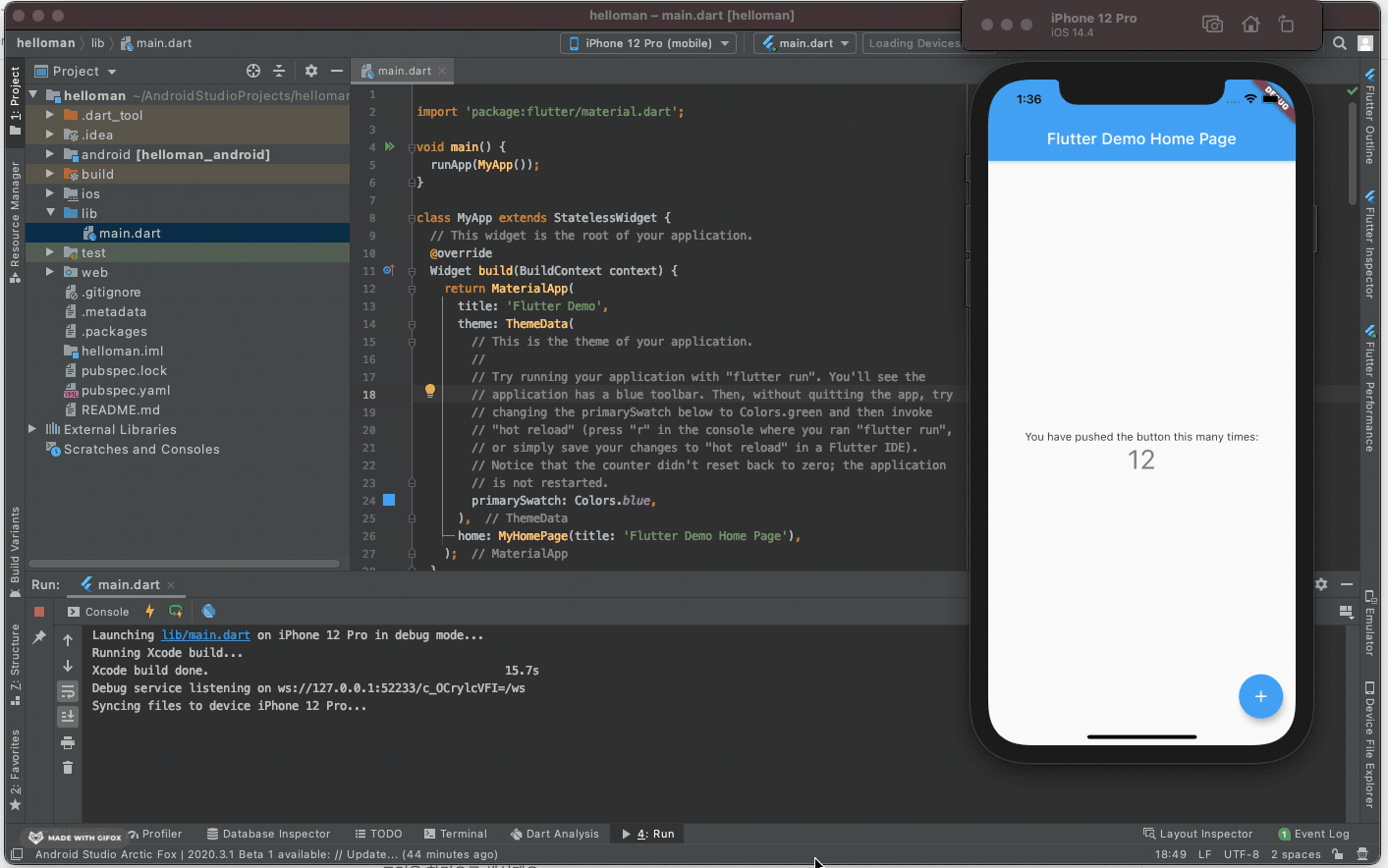Image resolution: width=1388 pixels, height=868 pixels.
Task: Jump up the console stack trace
Action: (68, 640)
